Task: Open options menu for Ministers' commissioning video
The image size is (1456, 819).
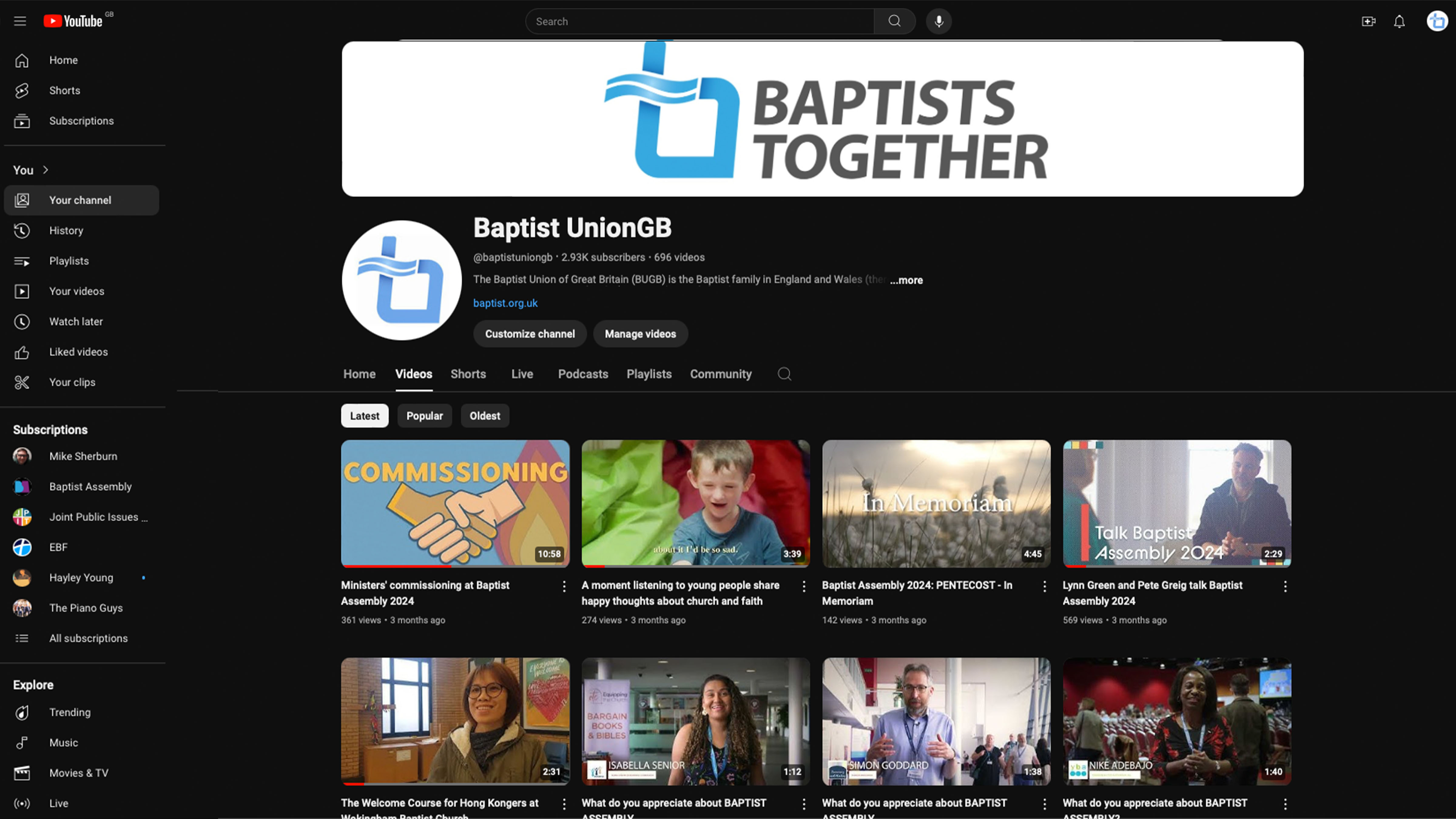Action: click(564, 586)
